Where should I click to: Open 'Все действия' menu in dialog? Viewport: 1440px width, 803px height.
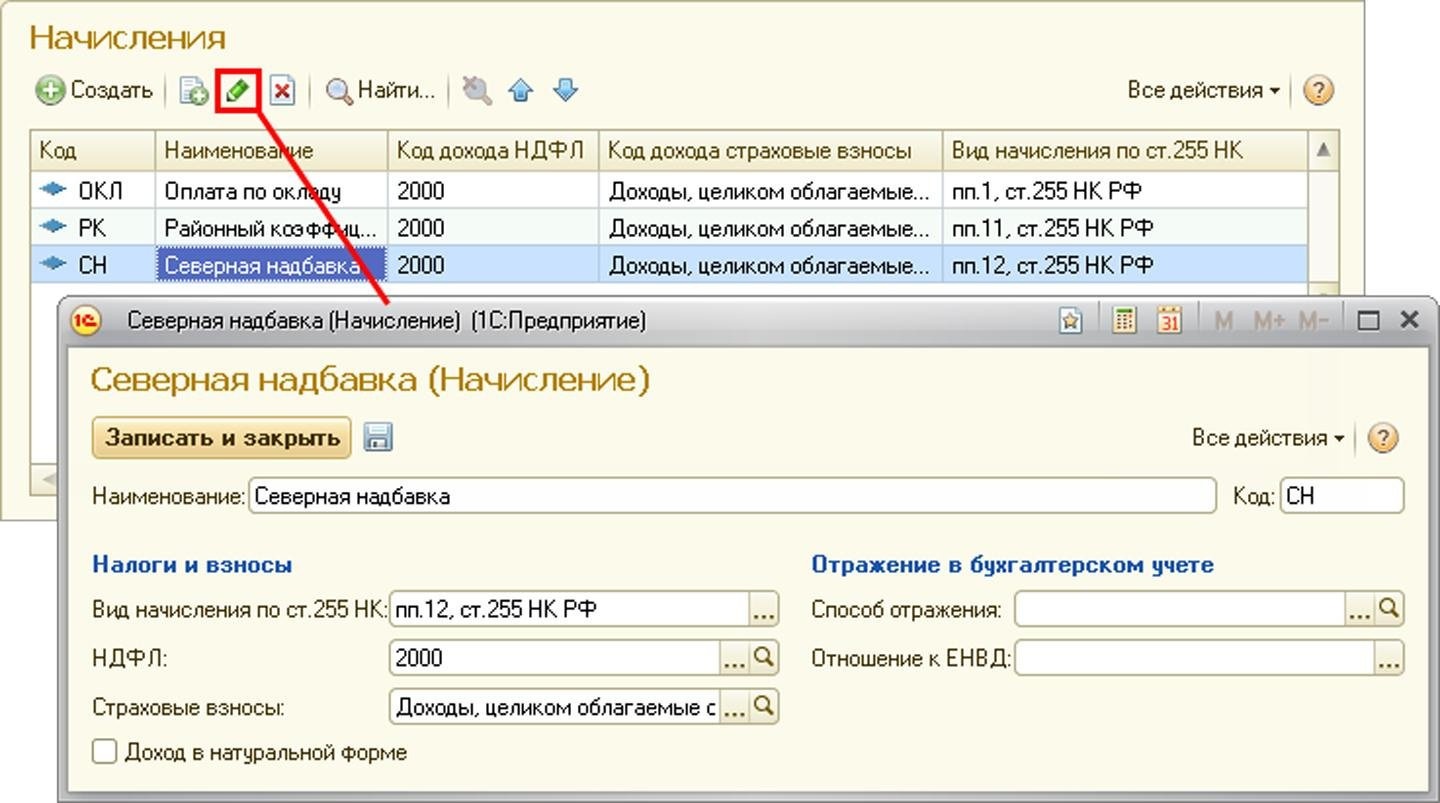point(1267,438)
